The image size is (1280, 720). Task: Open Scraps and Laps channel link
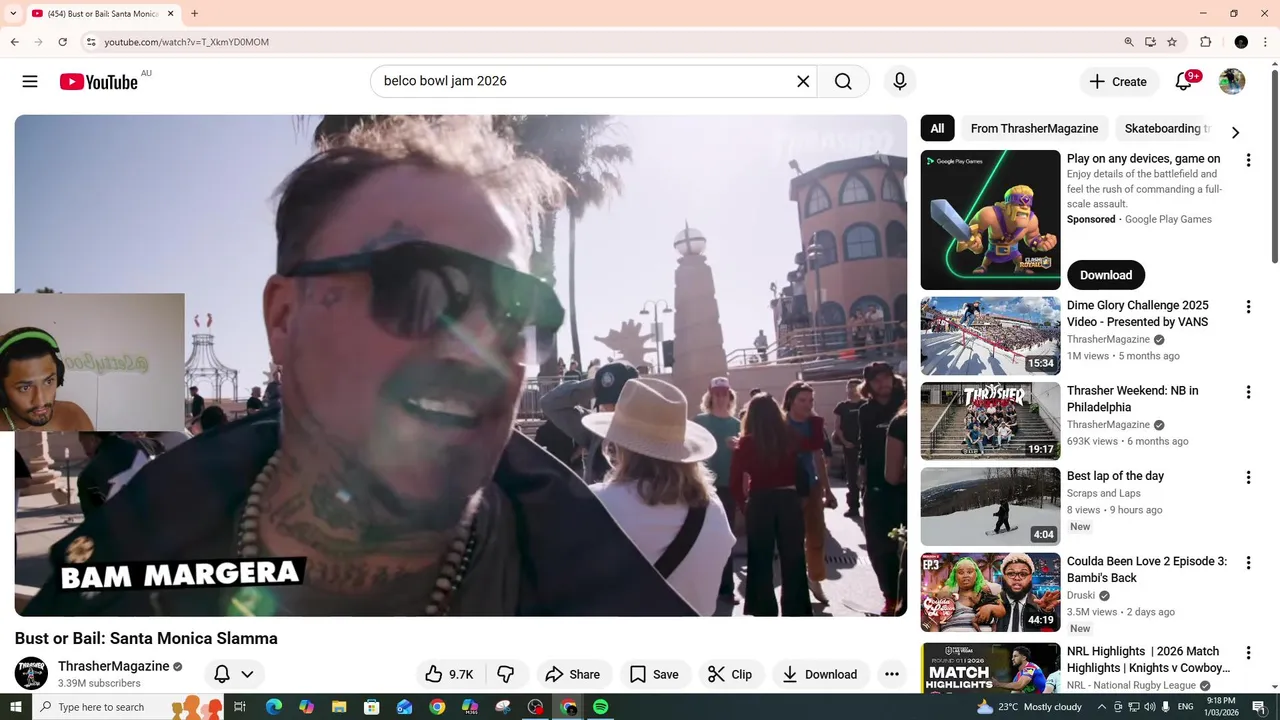[1103, 493]
